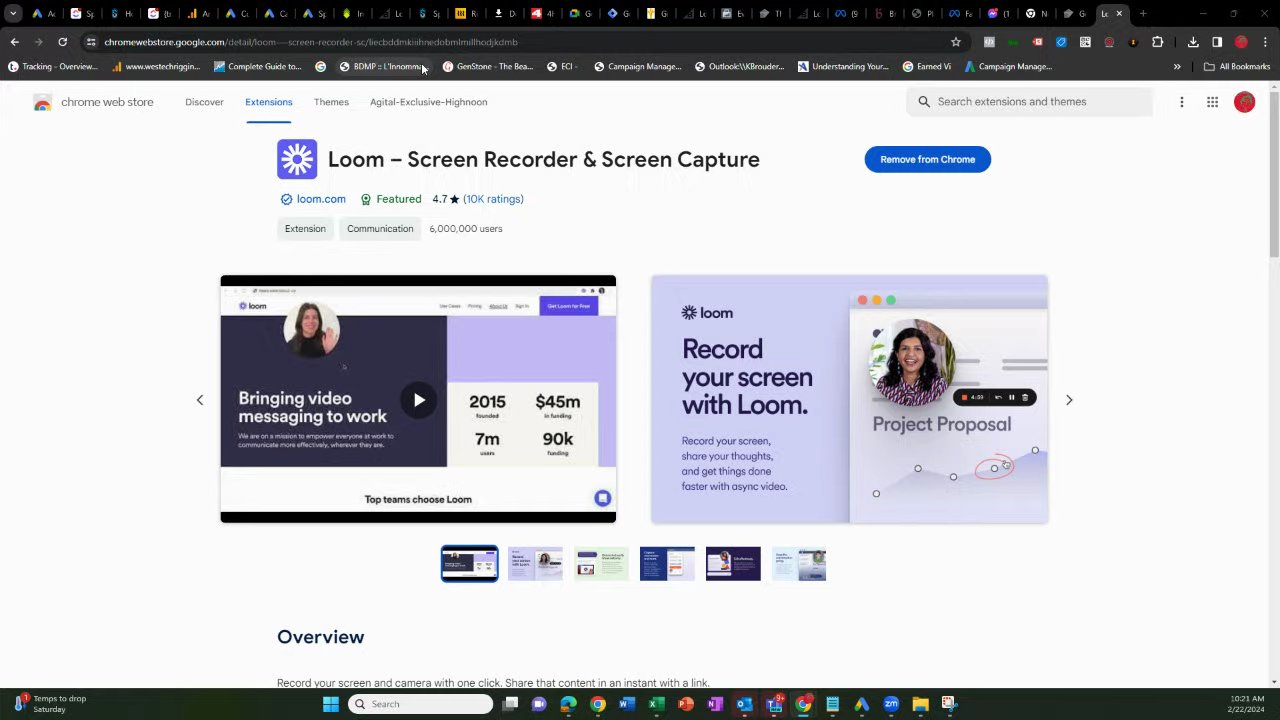Open File Explorer from the taskbar

[920, 704]
